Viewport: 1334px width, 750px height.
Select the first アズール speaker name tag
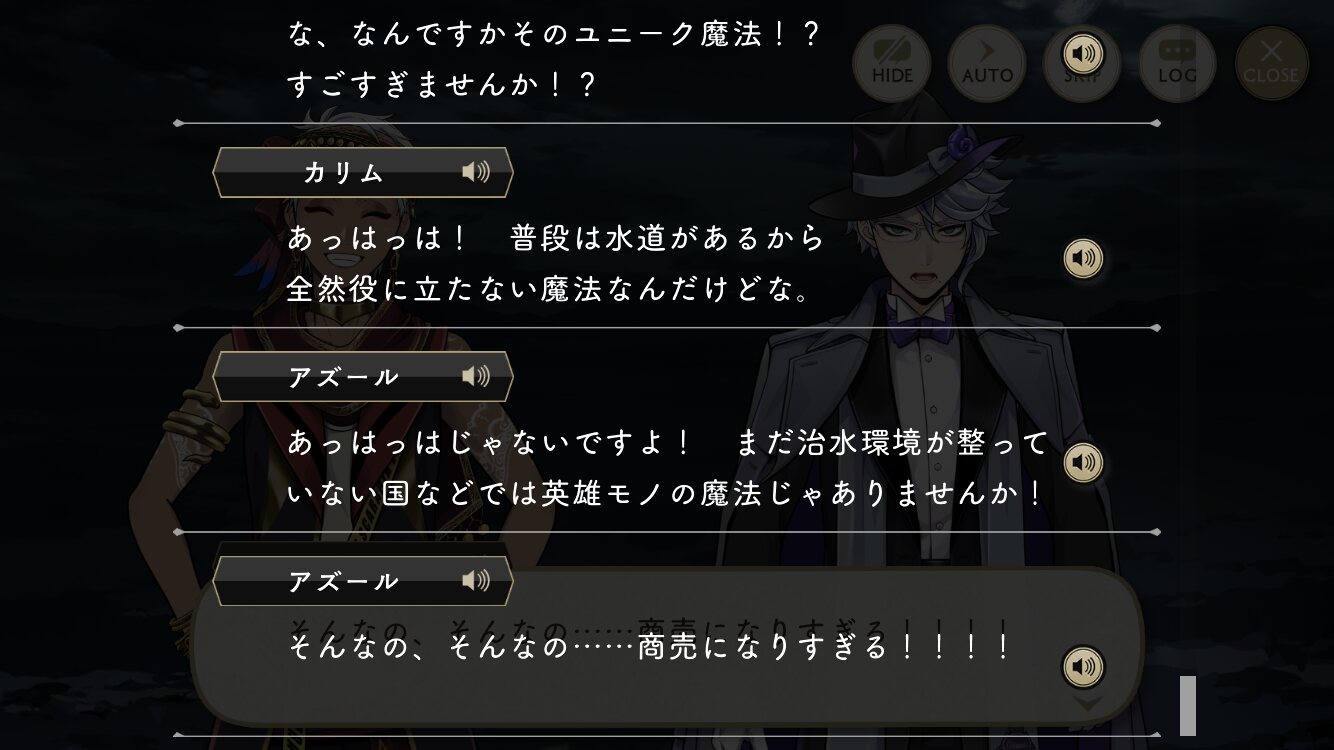coord(363,376)
